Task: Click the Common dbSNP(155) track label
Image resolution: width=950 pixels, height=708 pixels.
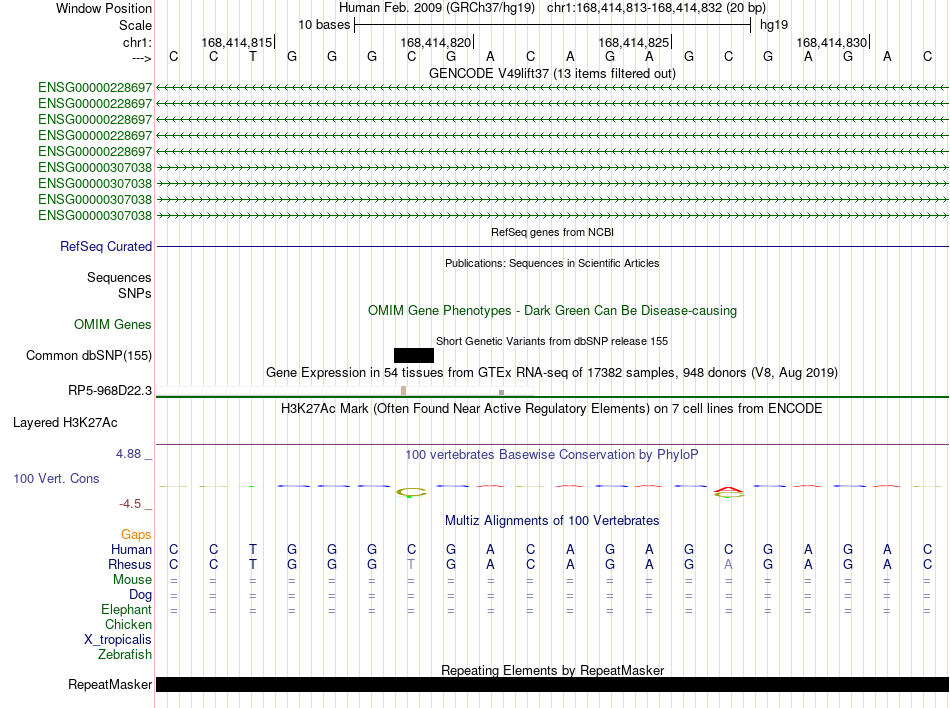Action: coord(89,356)
